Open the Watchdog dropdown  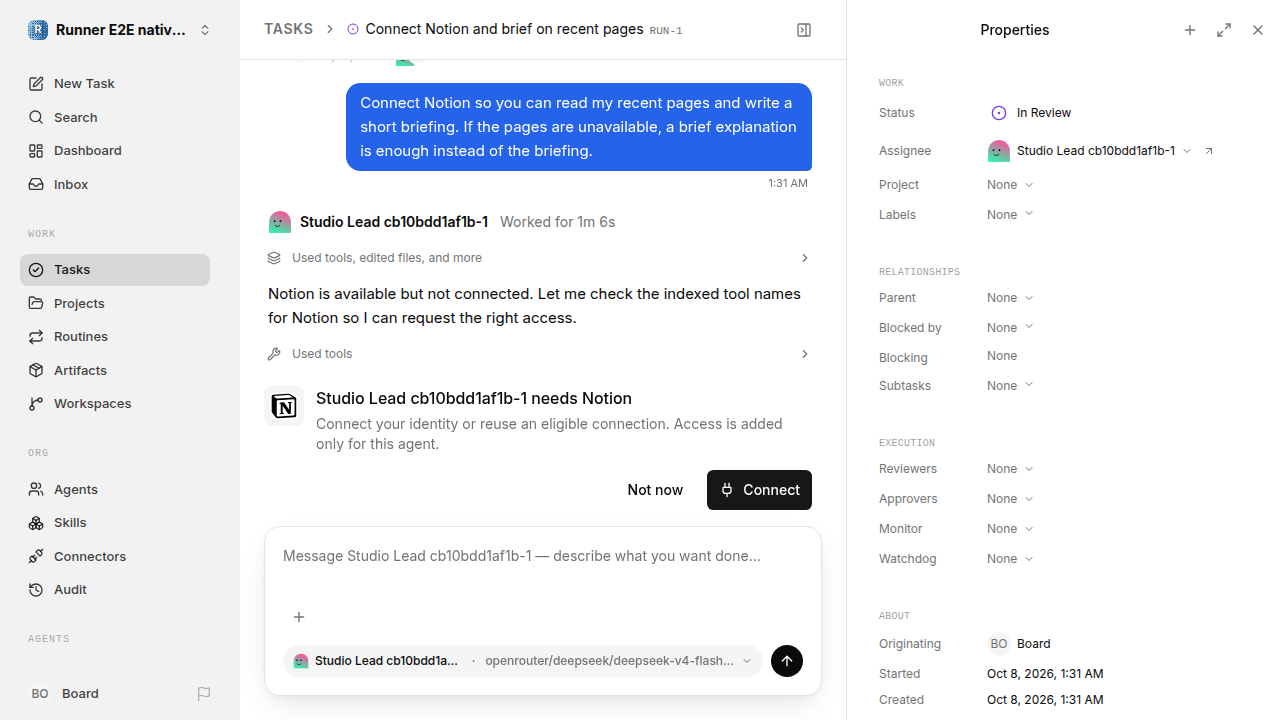[x=1010, y=559]
